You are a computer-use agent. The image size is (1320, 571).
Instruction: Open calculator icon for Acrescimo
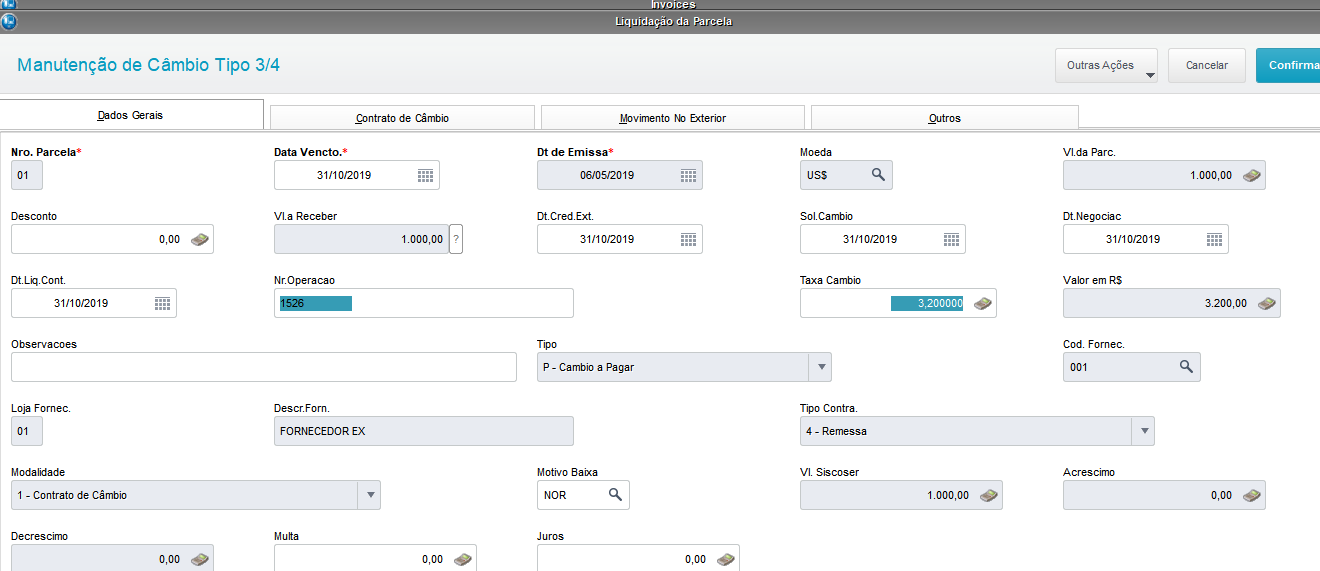1251,495
